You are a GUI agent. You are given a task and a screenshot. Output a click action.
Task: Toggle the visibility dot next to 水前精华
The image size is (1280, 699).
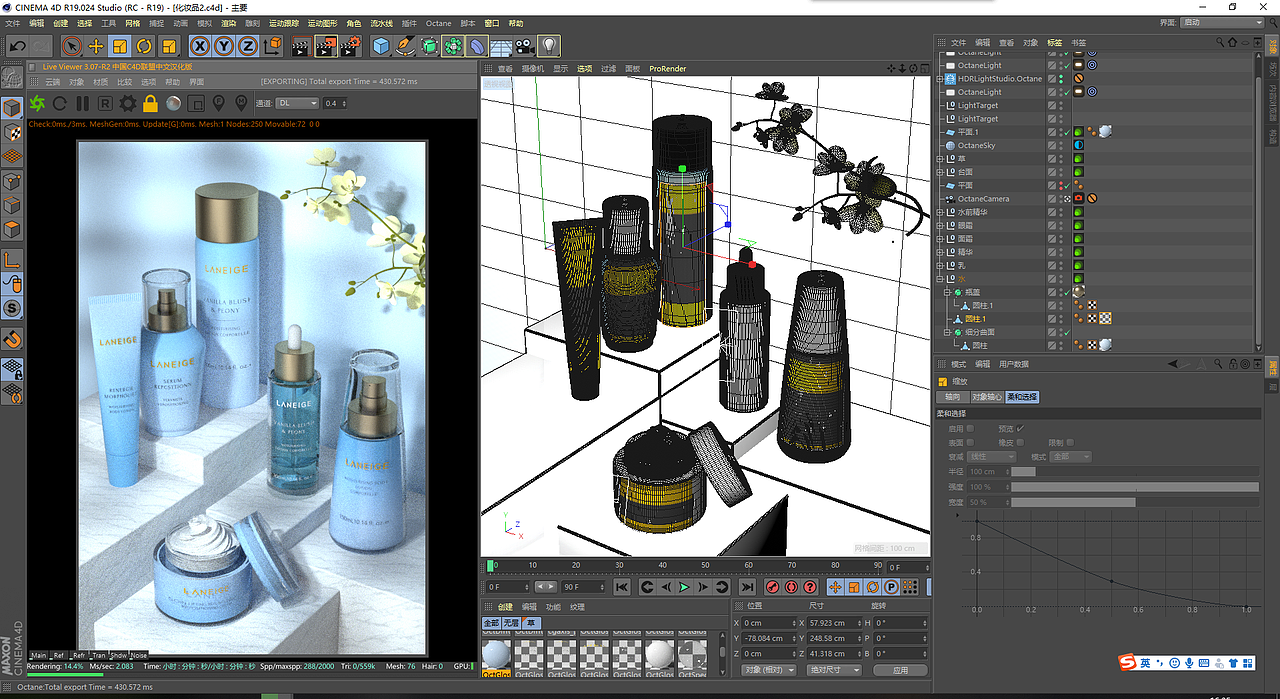coord(1061,212)
